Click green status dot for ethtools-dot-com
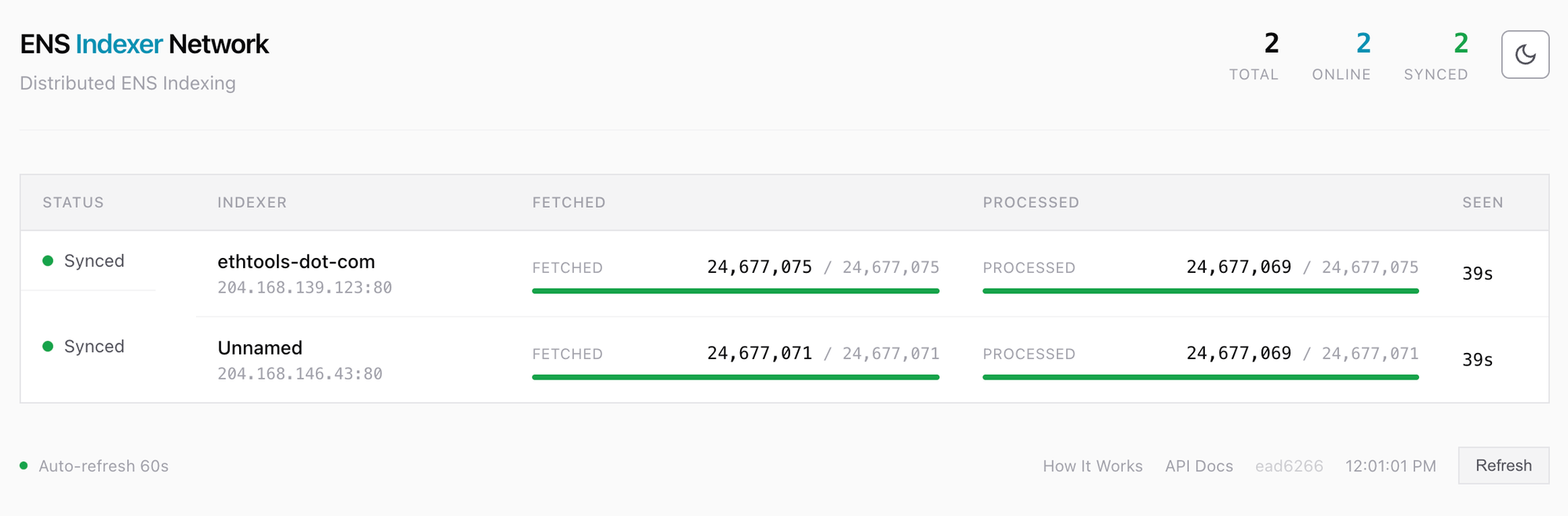The height and width of the screenshot is (516, 1568). click(48, 261)
